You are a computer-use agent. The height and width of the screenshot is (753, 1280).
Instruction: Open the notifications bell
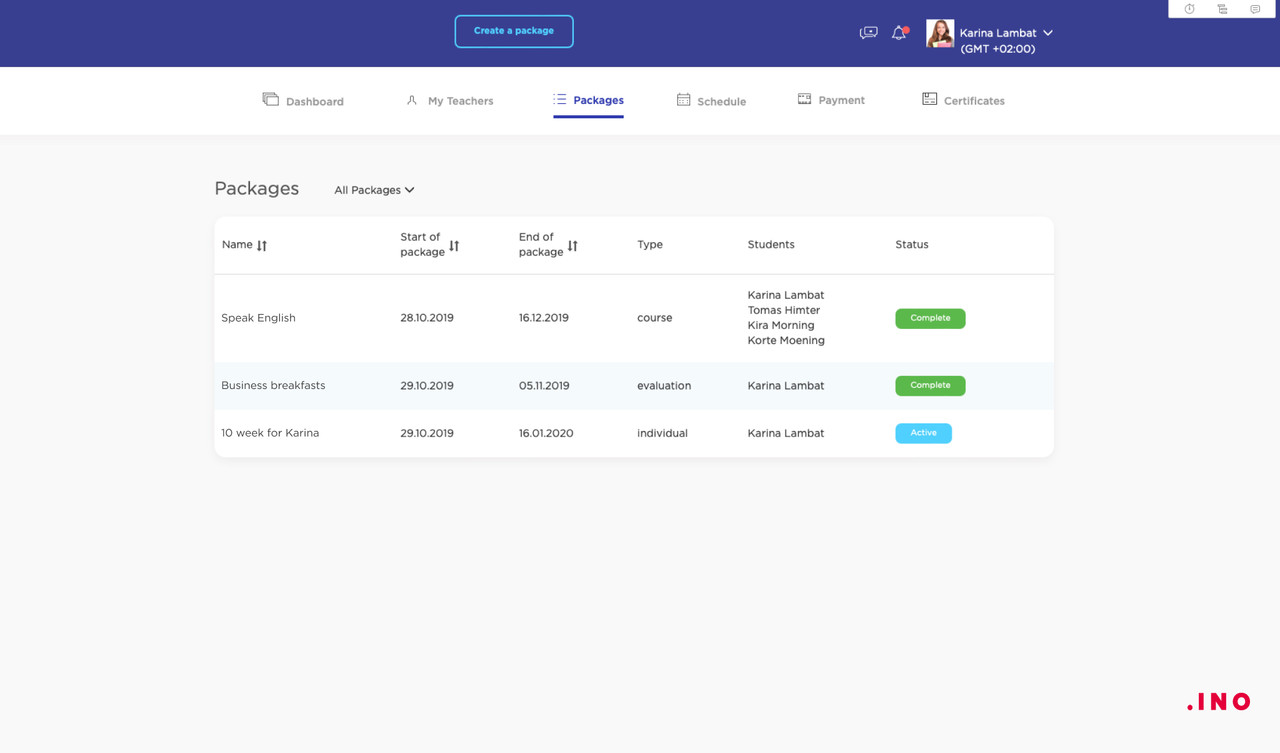(899, 33)
